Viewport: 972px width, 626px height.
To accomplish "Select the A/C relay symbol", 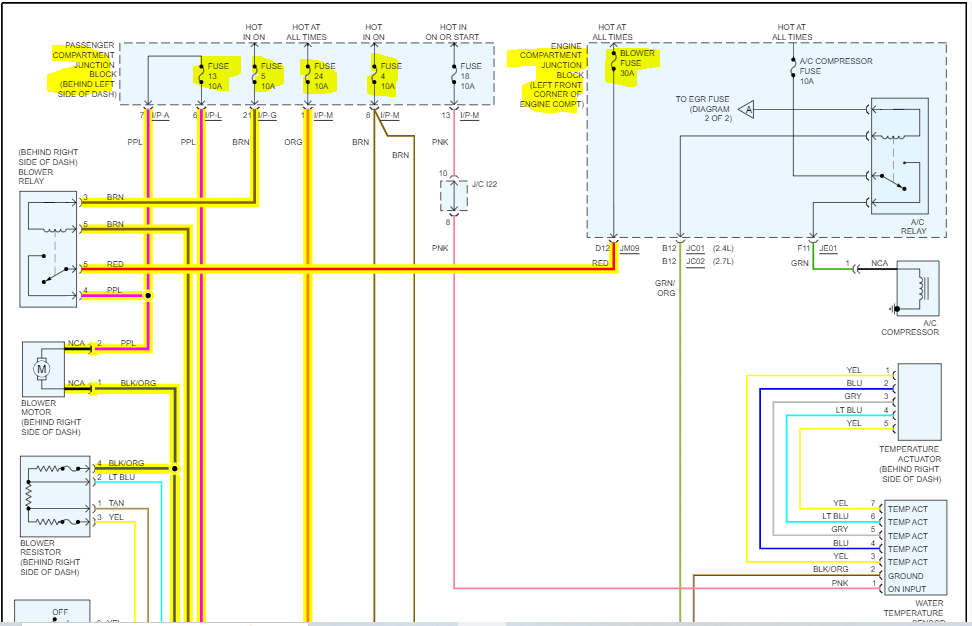I will (899, 156).
